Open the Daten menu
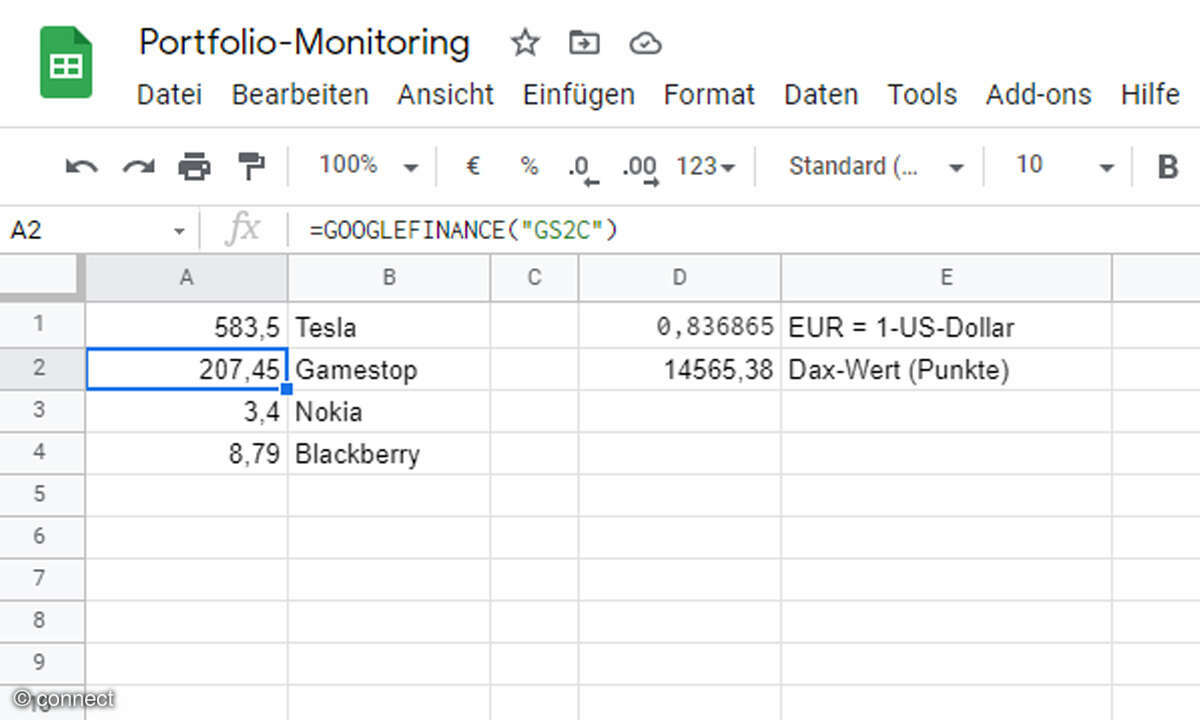 pos(821,95)
